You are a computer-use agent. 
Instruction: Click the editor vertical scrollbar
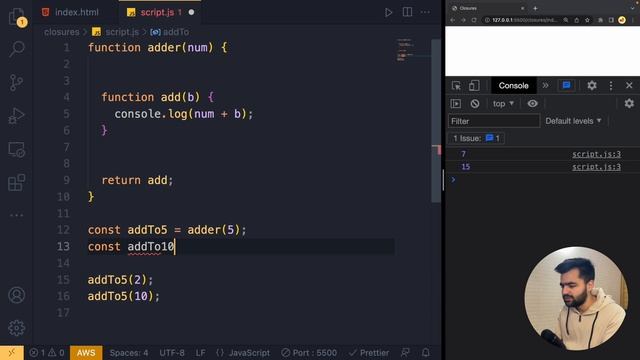click(x=436, y=120)
